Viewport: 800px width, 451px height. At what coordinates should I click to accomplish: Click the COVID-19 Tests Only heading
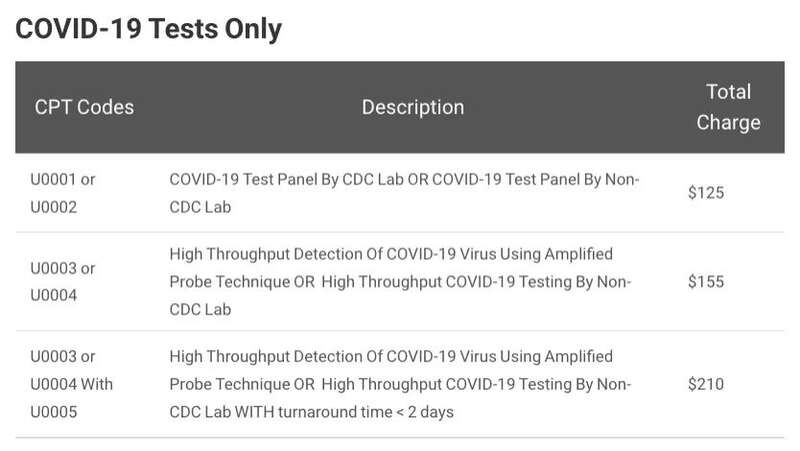click(x=148, y=29)
